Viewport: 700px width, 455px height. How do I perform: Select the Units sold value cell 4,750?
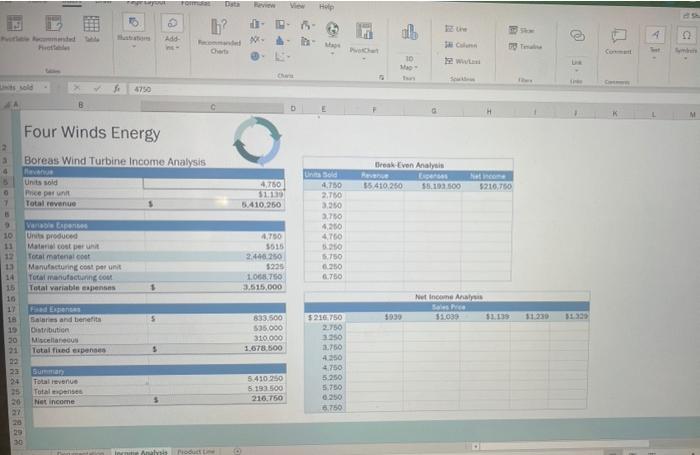213,184
